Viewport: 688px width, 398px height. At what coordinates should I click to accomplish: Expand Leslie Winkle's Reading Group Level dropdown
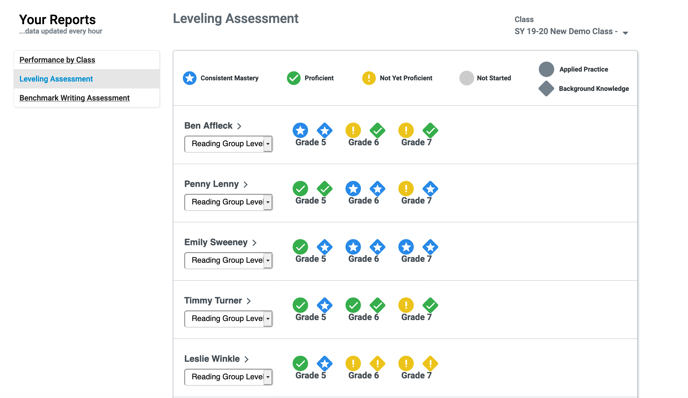[228, 377]
